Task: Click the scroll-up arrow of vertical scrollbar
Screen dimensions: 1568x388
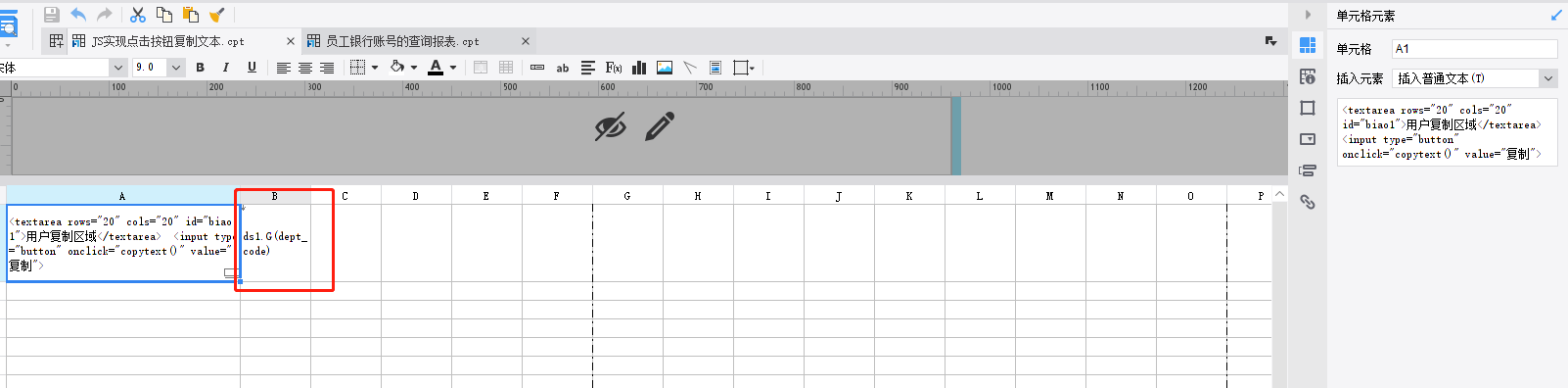Action: point(1279,194)
